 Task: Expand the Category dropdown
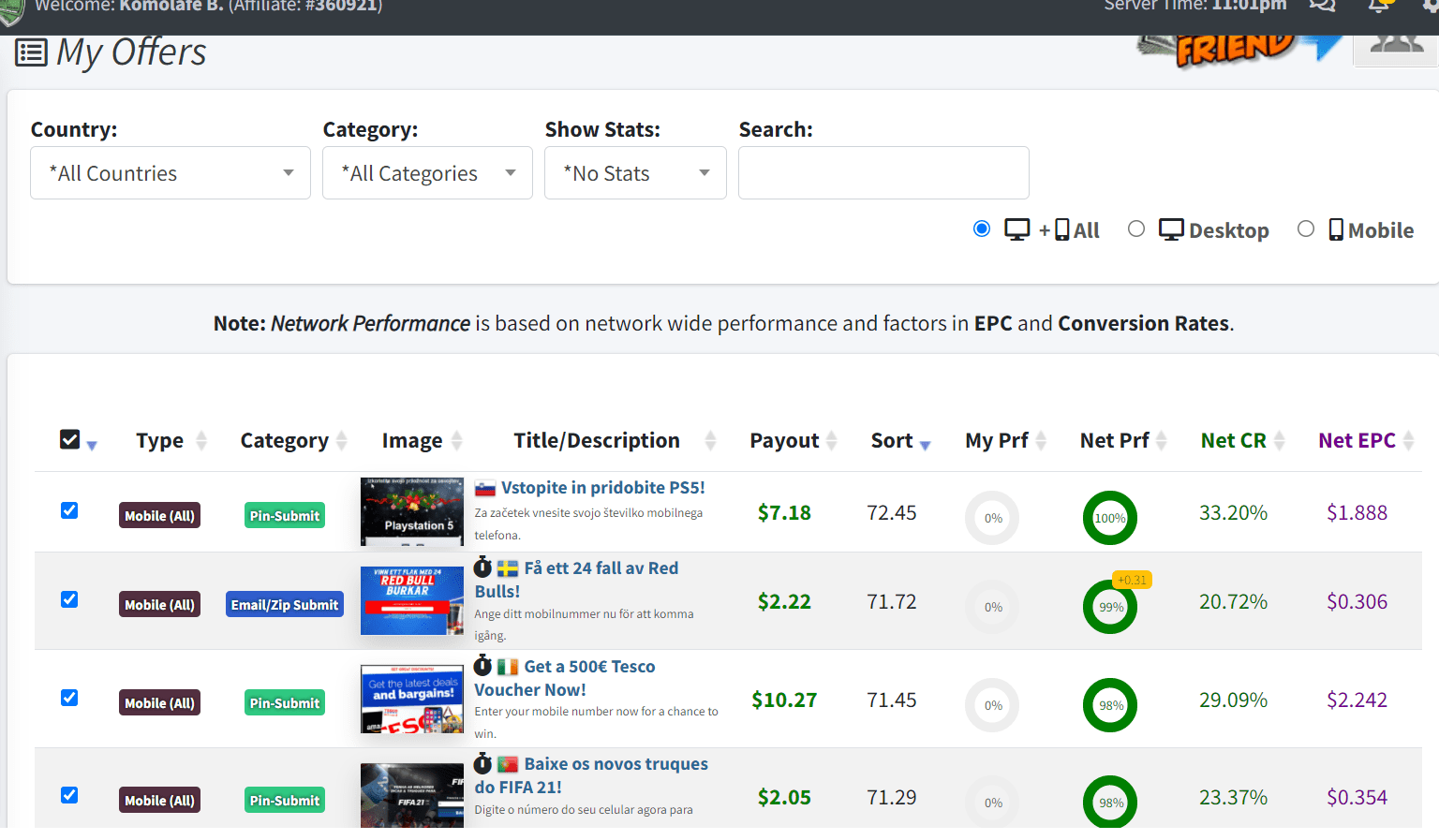[427, 173]
